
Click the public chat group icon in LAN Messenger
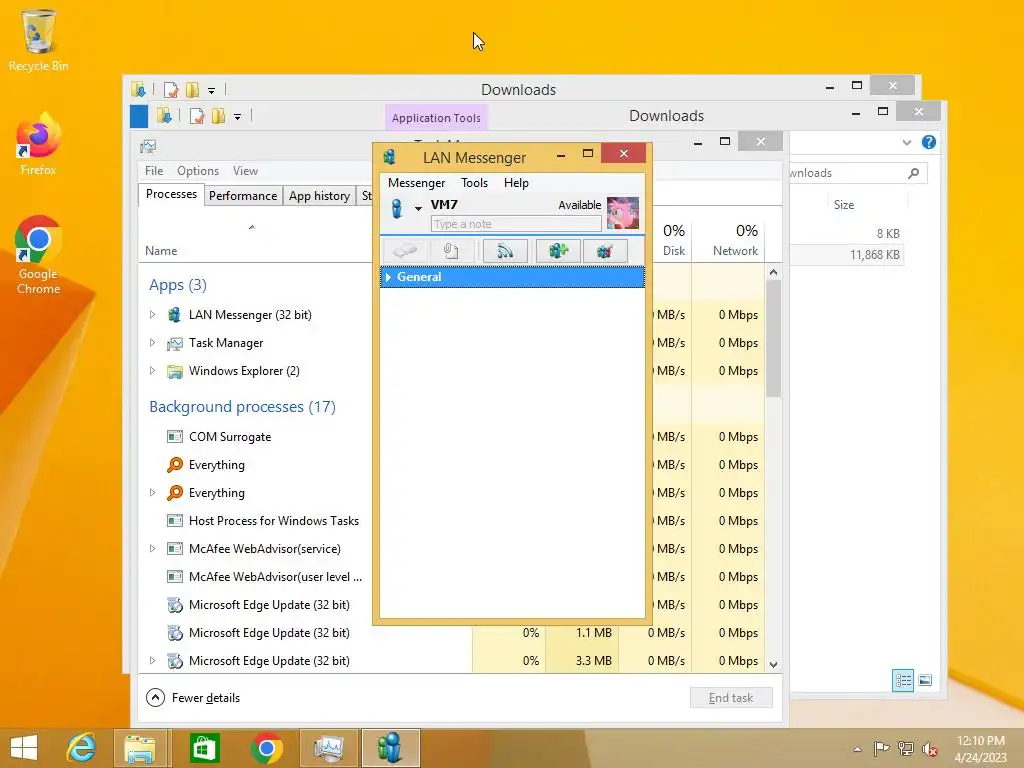(558, 251)
